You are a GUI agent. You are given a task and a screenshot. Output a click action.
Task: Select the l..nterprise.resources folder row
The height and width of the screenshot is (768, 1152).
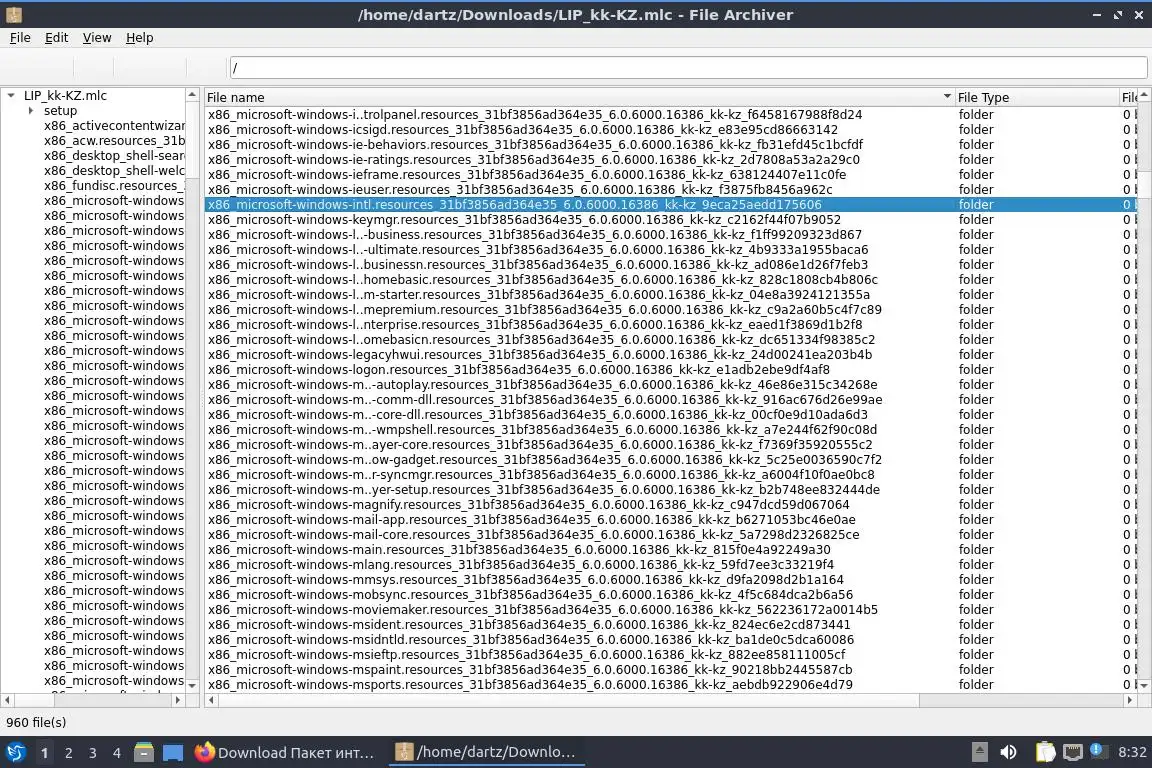(671, 325)
